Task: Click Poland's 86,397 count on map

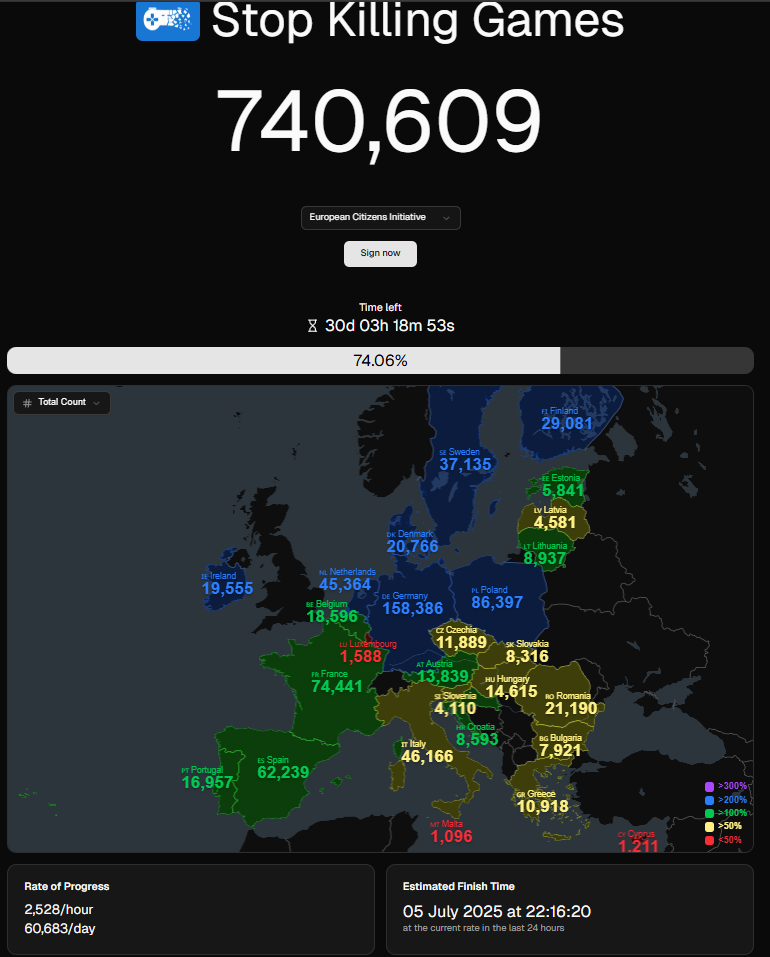Action: pyautogui.click(x=497, y=603)
